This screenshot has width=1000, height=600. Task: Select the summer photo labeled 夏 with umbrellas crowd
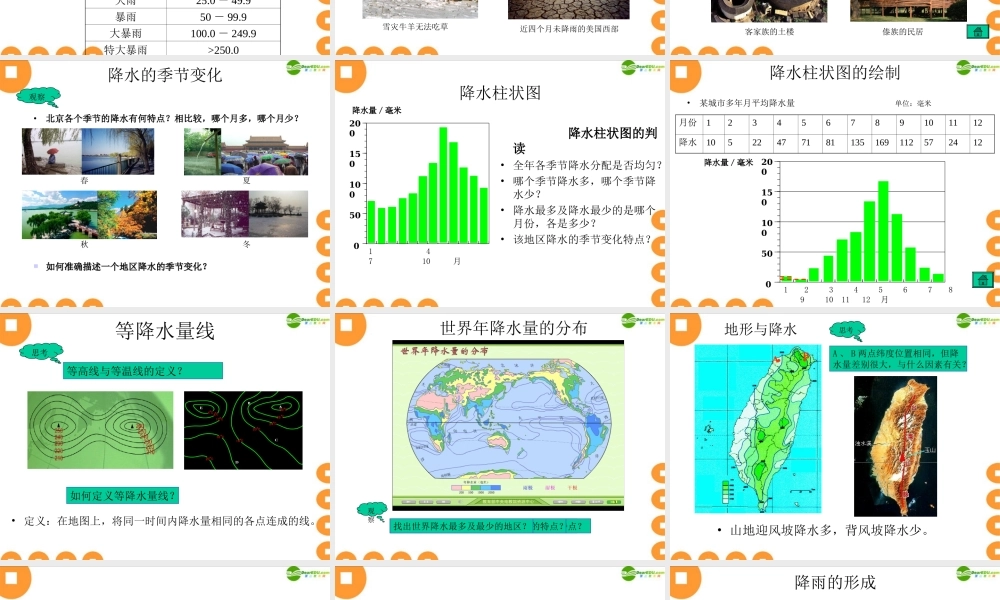coord(246,152)
